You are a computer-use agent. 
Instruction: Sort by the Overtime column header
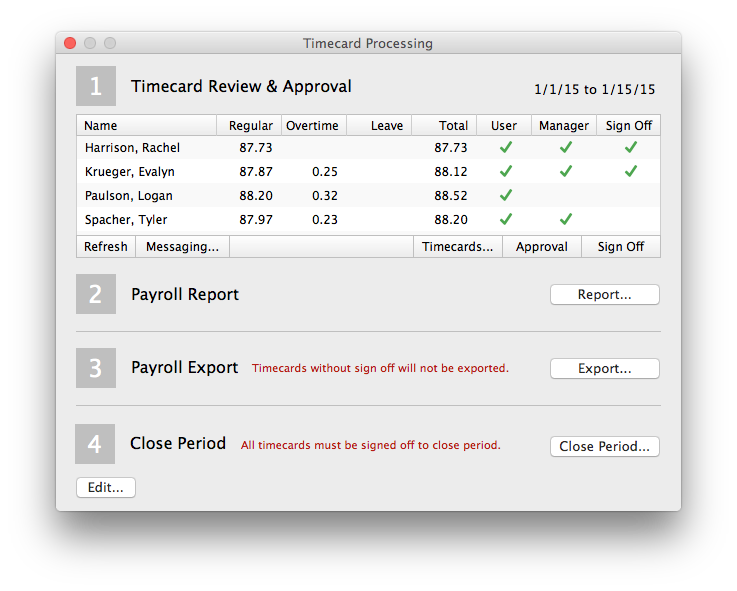point(314,126)
